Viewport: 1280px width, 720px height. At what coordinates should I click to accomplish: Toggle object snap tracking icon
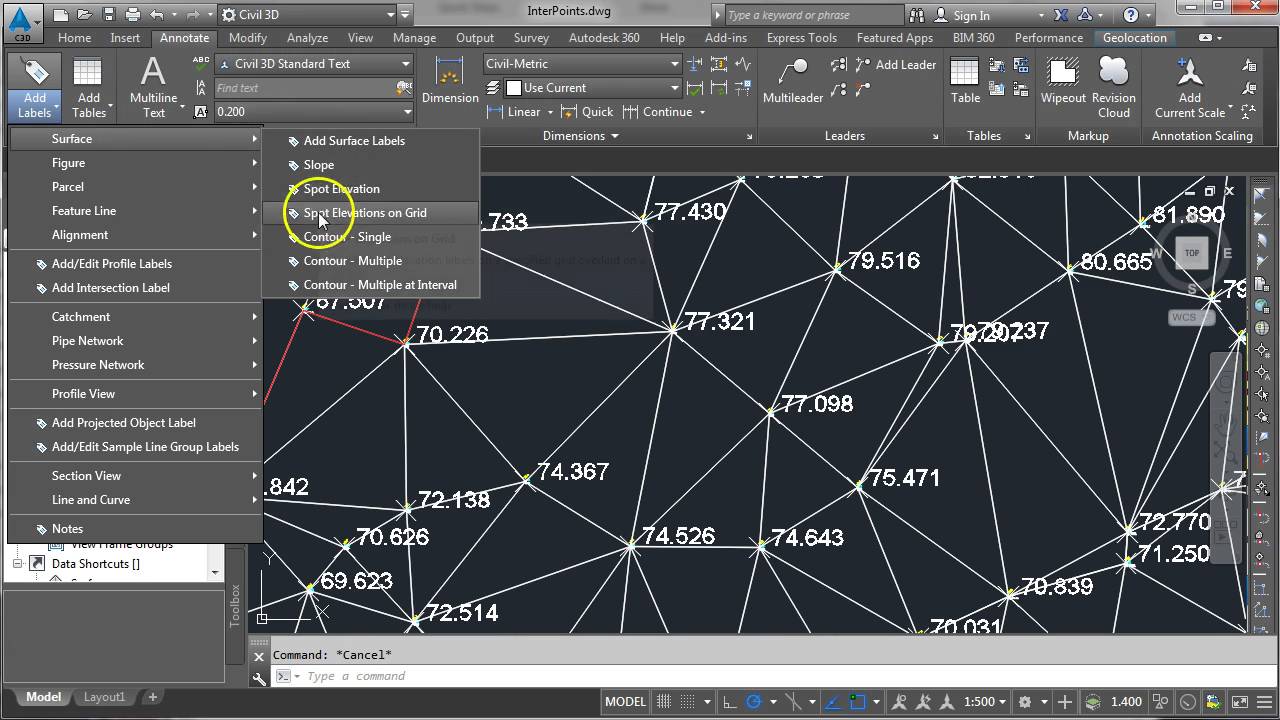tap(831, 701)
